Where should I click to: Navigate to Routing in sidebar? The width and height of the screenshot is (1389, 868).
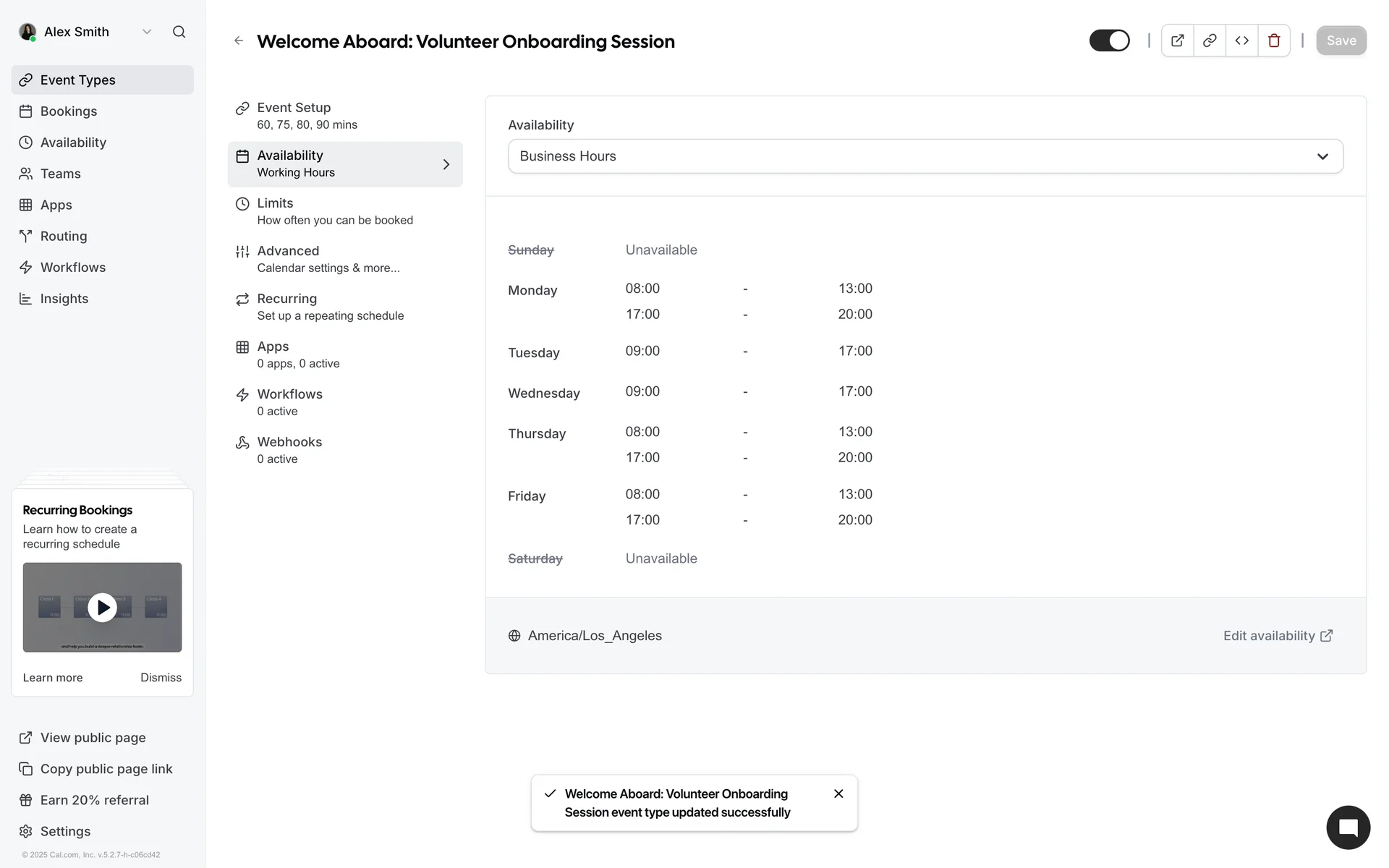(64, 237)
